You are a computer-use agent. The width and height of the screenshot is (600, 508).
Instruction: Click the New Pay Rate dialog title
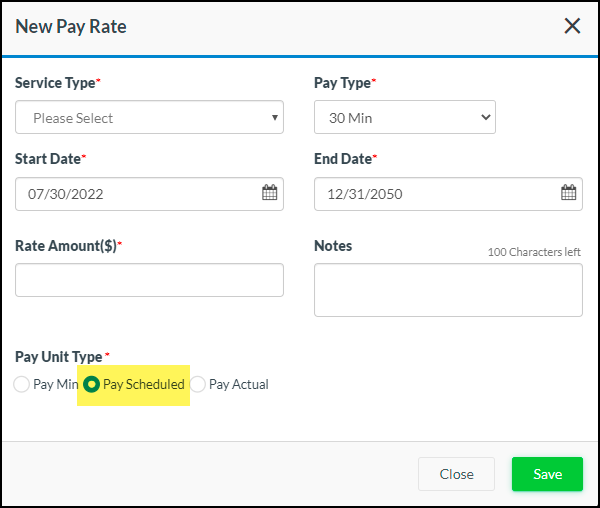(x=71, y=26)
